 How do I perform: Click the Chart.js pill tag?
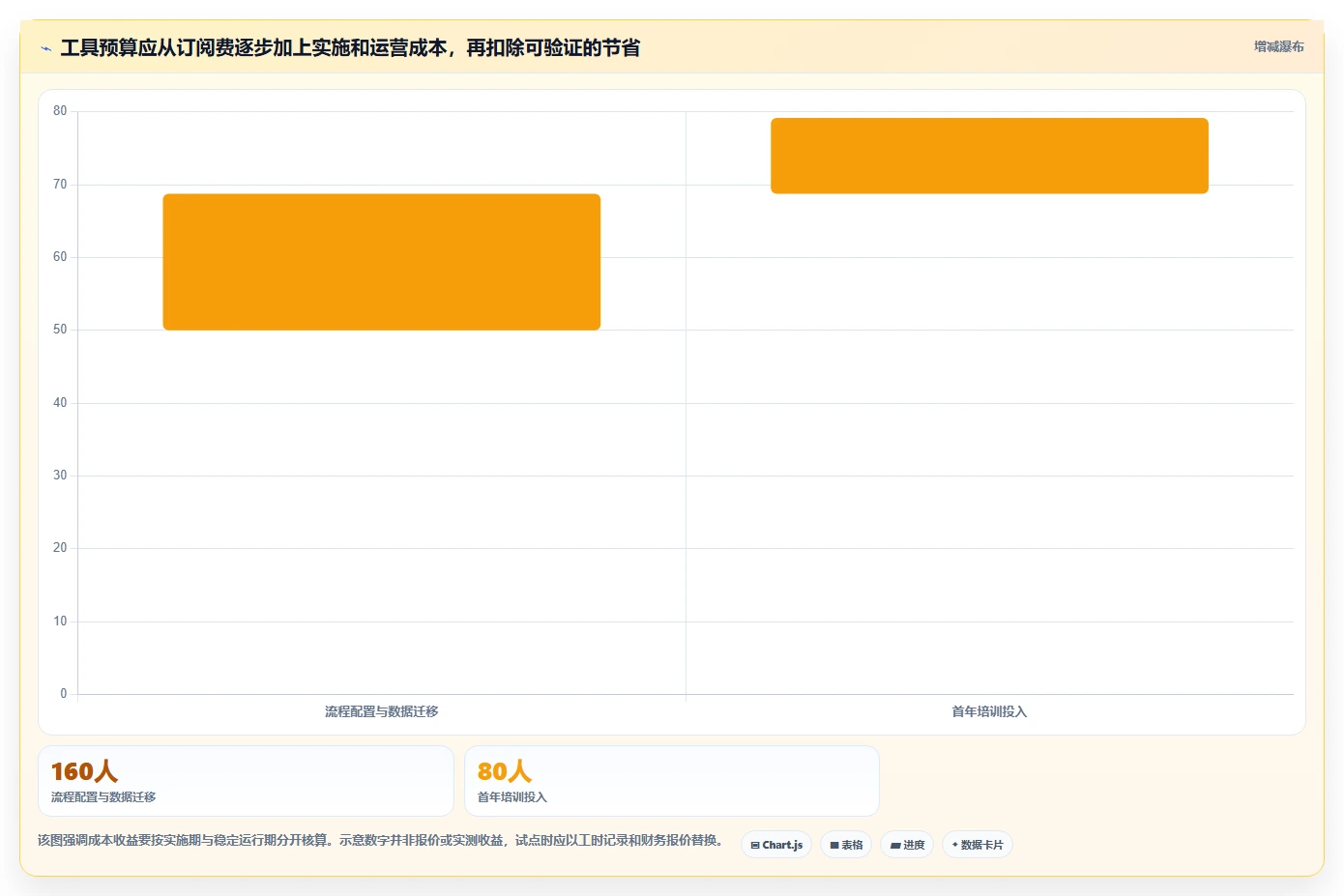(x=776, y=845)
